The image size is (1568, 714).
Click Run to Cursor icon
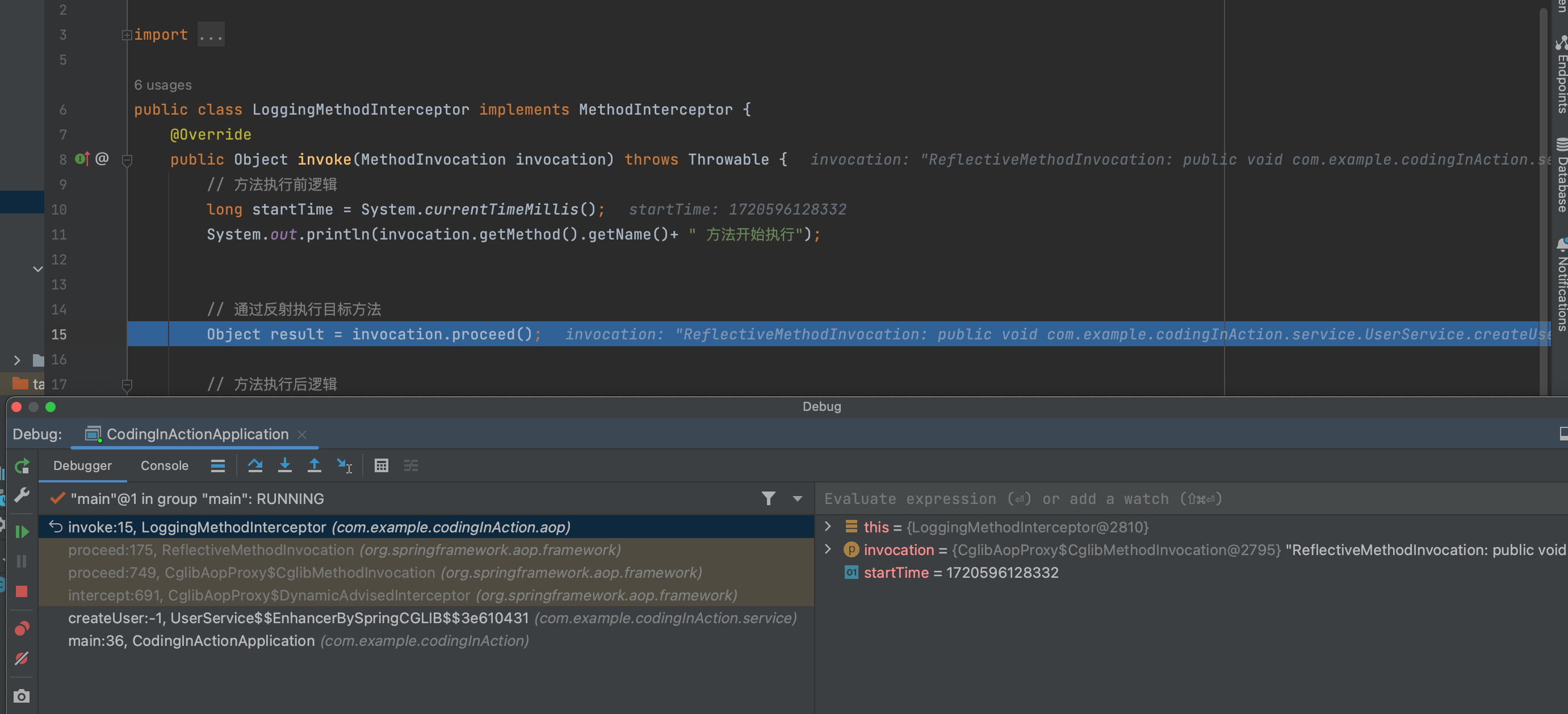(344, 465)
